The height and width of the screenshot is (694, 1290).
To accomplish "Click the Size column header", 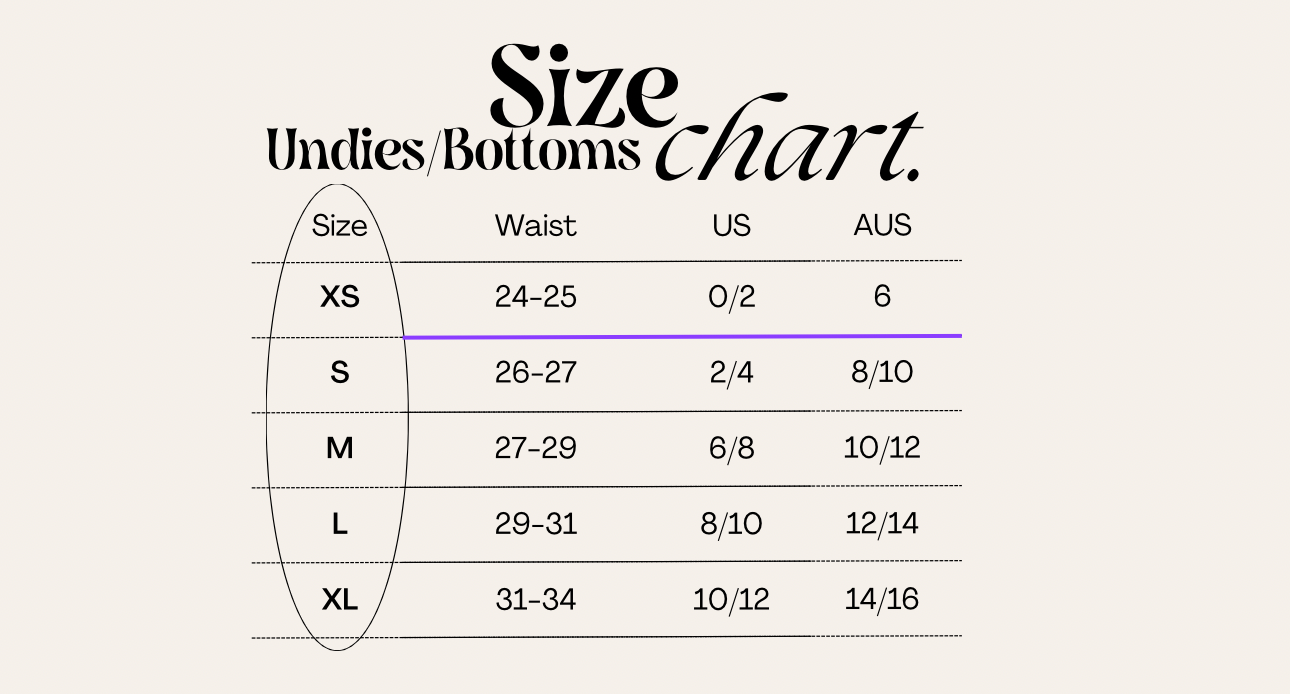I will pyautogui.click(x=339, y=226).
